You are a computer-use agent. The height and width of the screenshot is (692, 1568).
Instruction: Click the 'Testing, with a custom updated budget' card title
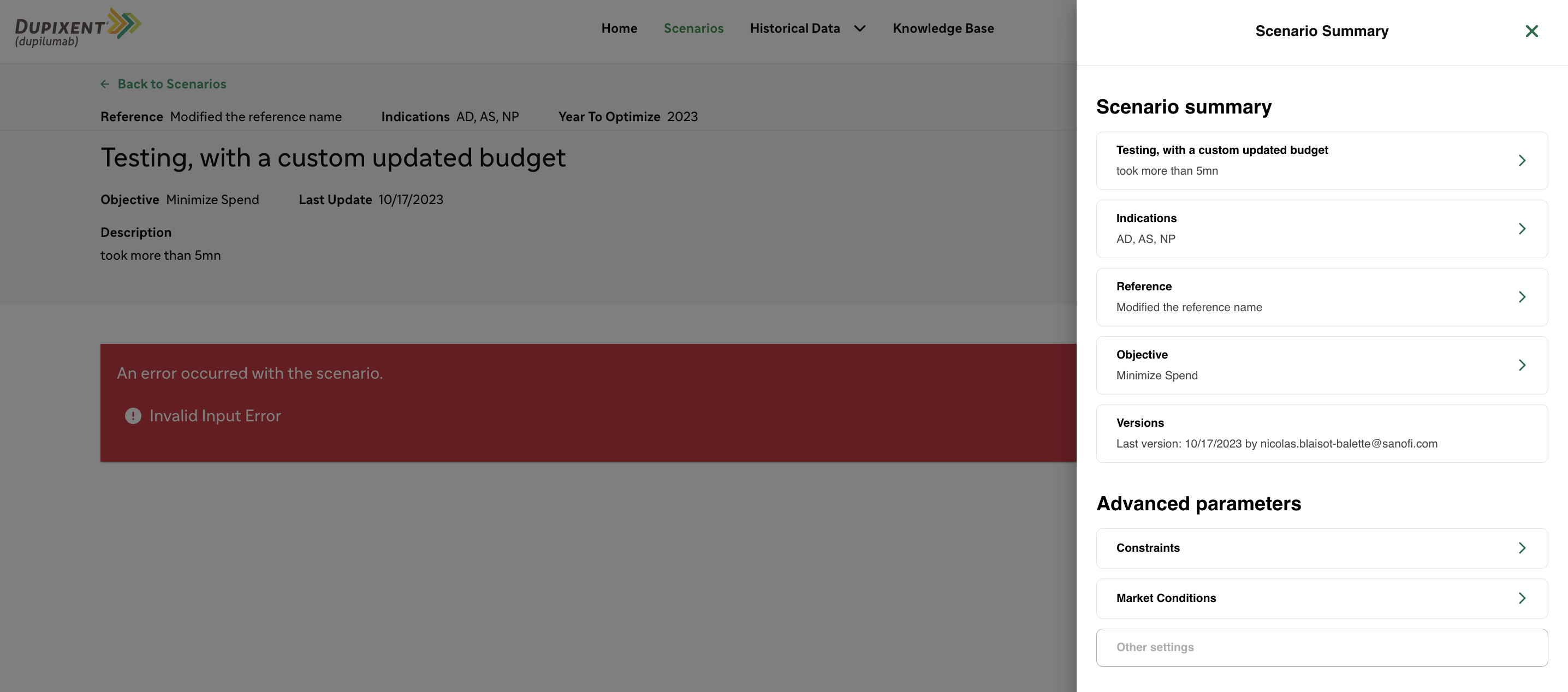pos(1222,150)
